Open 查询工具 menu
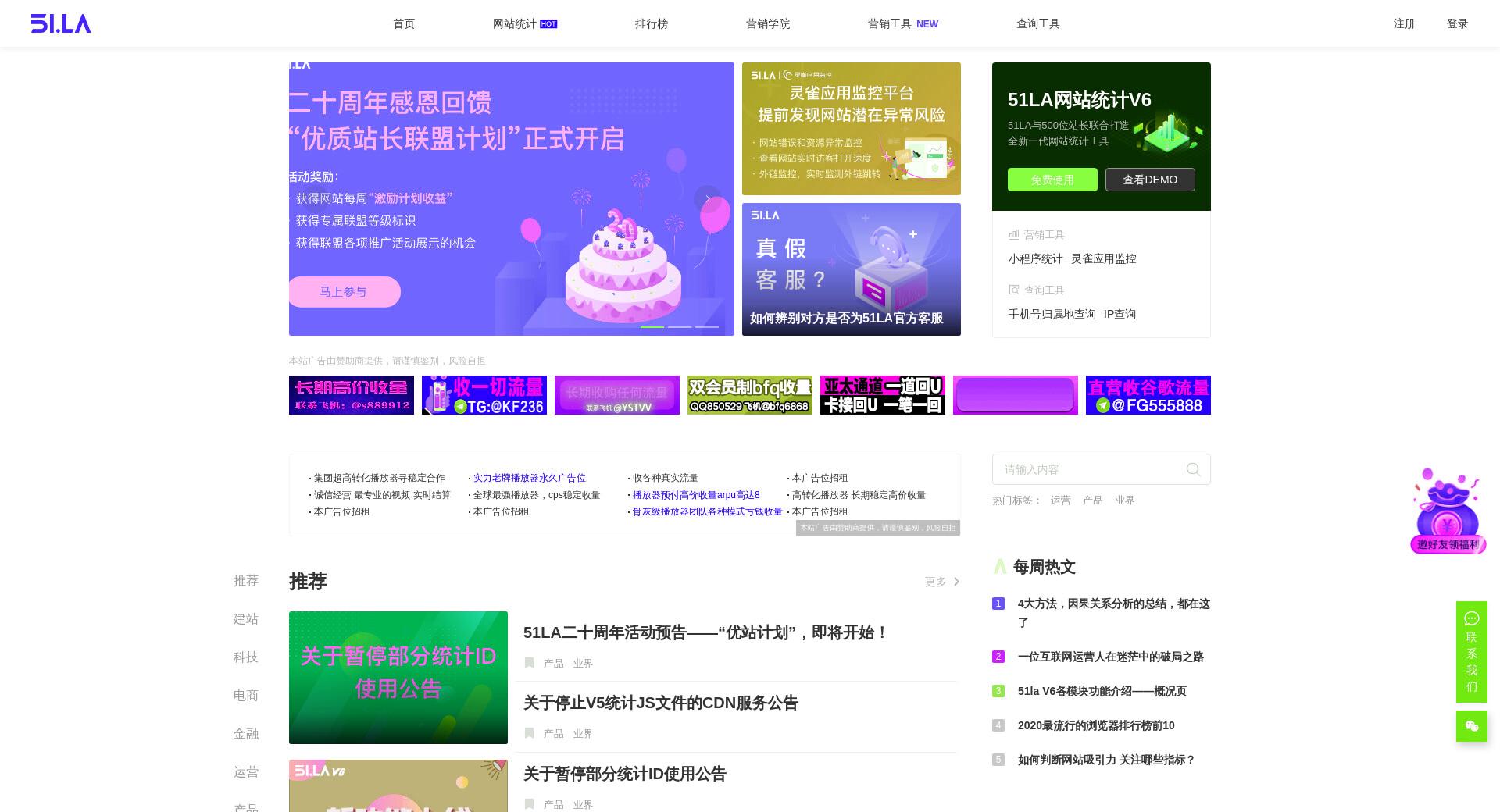This screenshot has height=812, width=1500. point(1038,23)
